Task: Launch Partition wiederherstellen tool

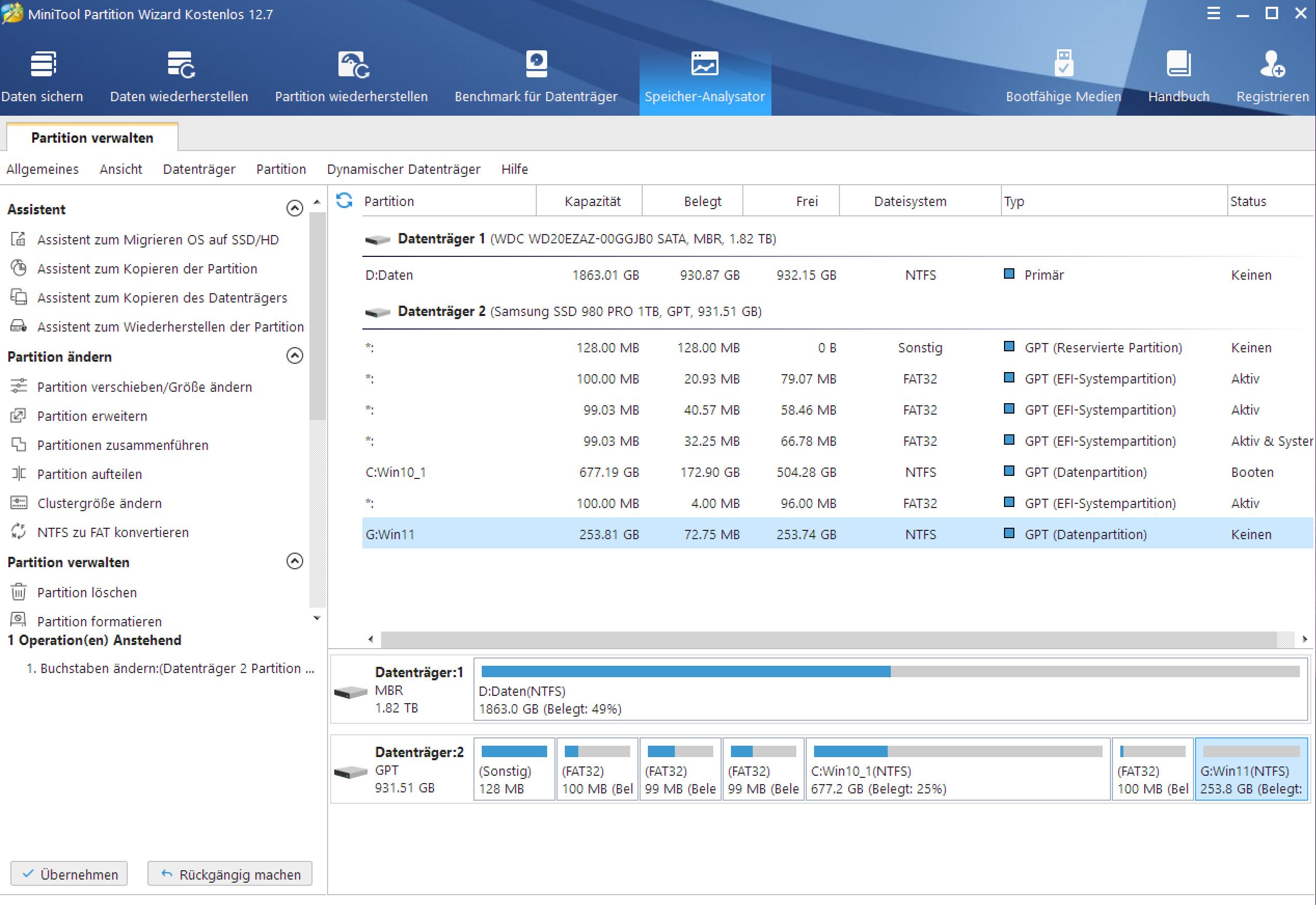Action: (x=353, y=65)
